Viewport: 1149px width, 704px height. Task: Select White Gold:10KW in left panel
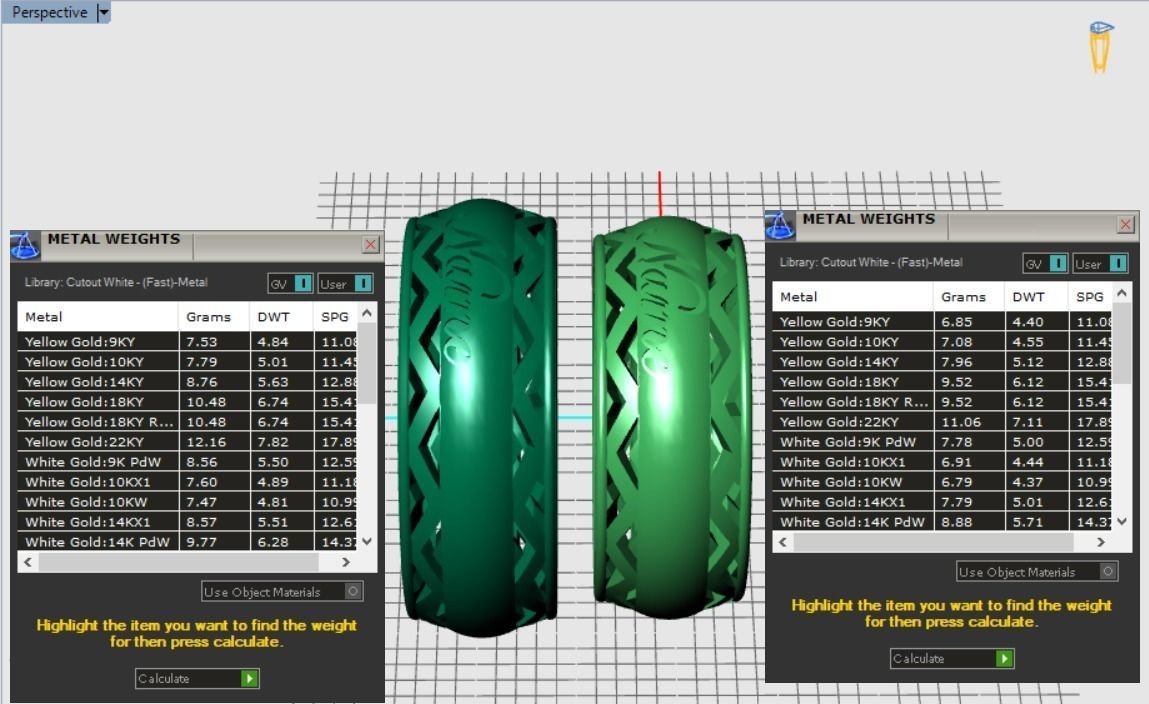tap(187, 502)
